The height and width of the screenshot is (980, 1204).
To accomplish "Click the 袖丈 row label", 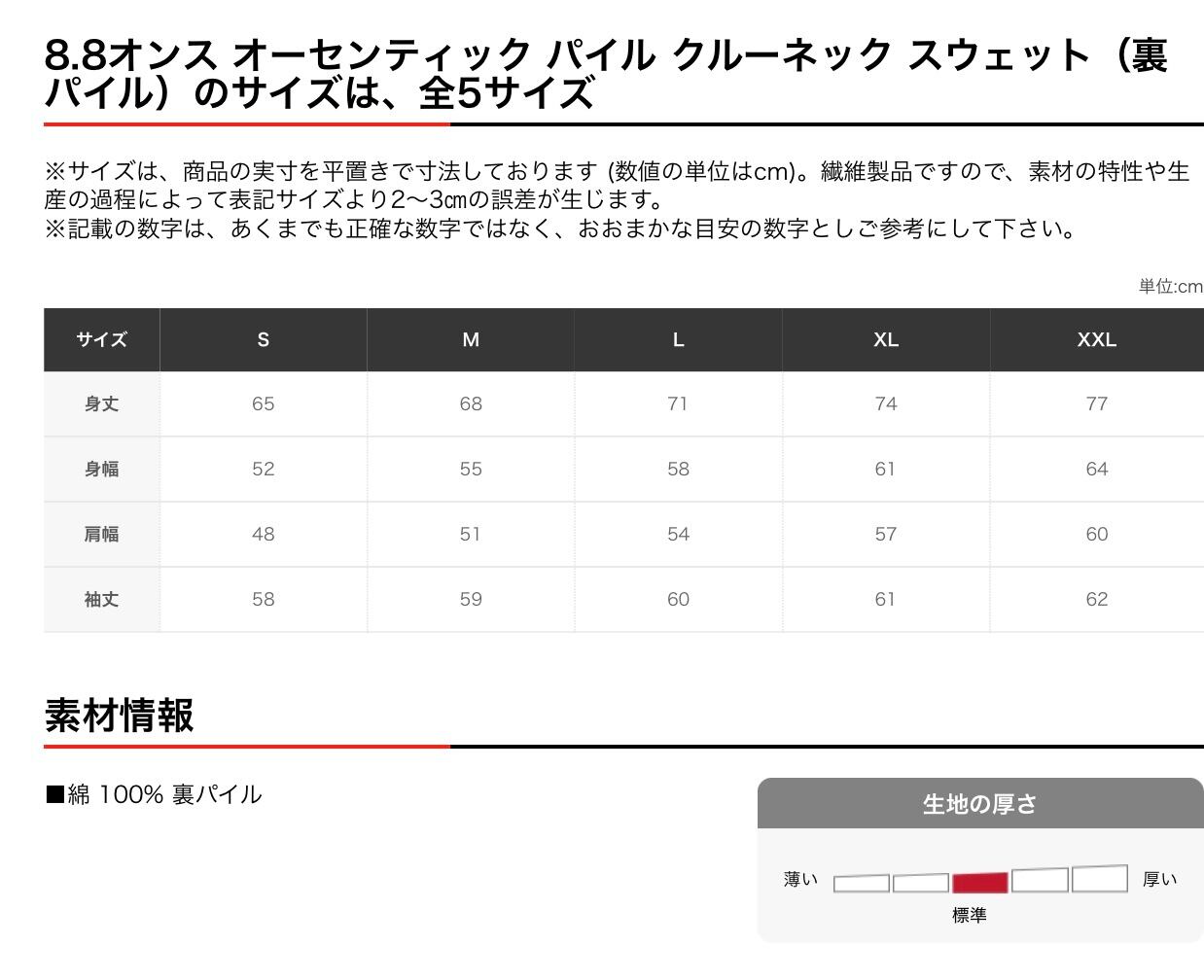I will tap(101, 599).
